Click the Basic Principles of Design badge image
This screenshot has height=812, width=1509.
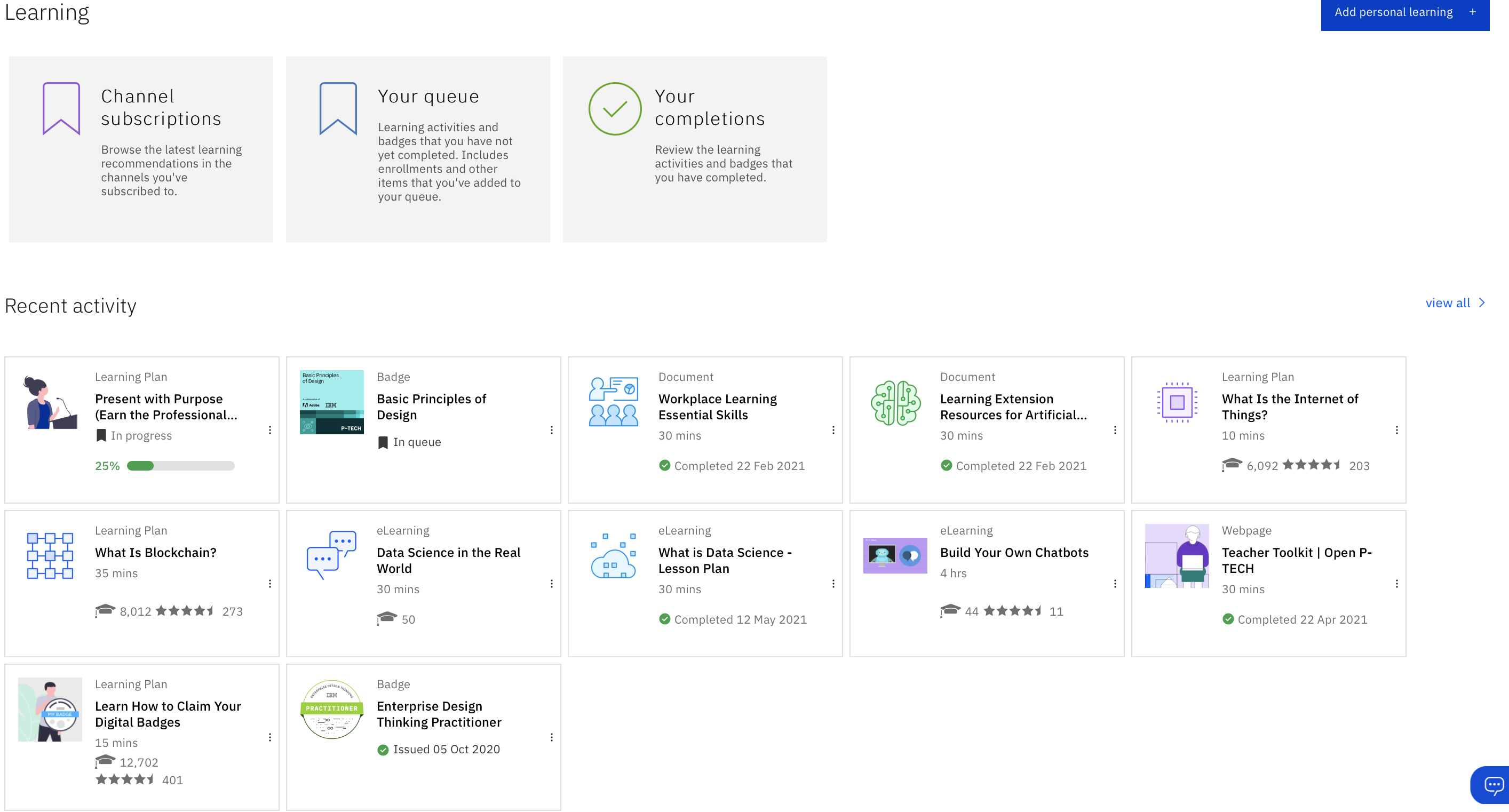tap(331, 402)
